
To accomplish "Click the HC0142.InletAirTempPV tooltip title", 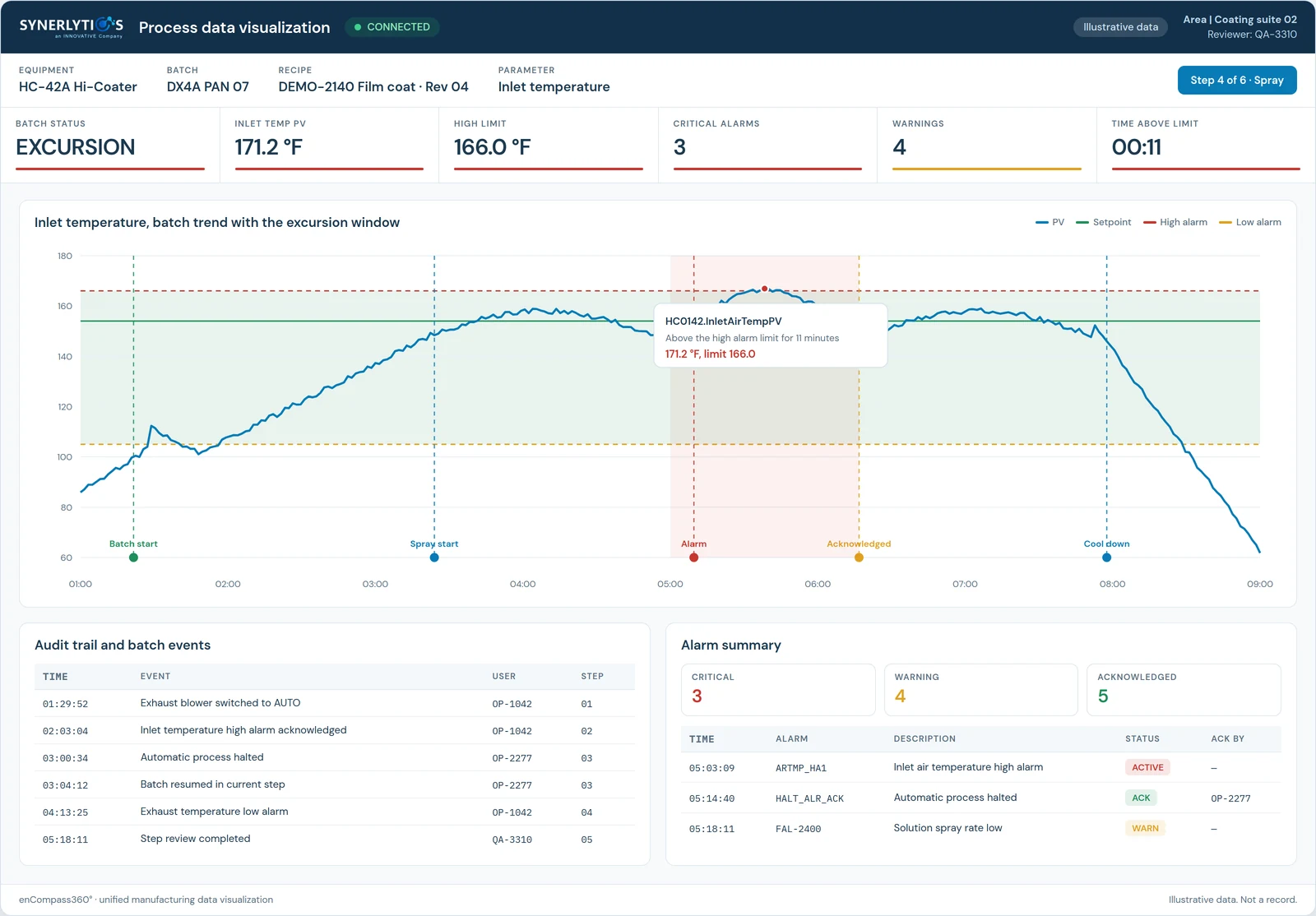I will (x=724, y=322).
